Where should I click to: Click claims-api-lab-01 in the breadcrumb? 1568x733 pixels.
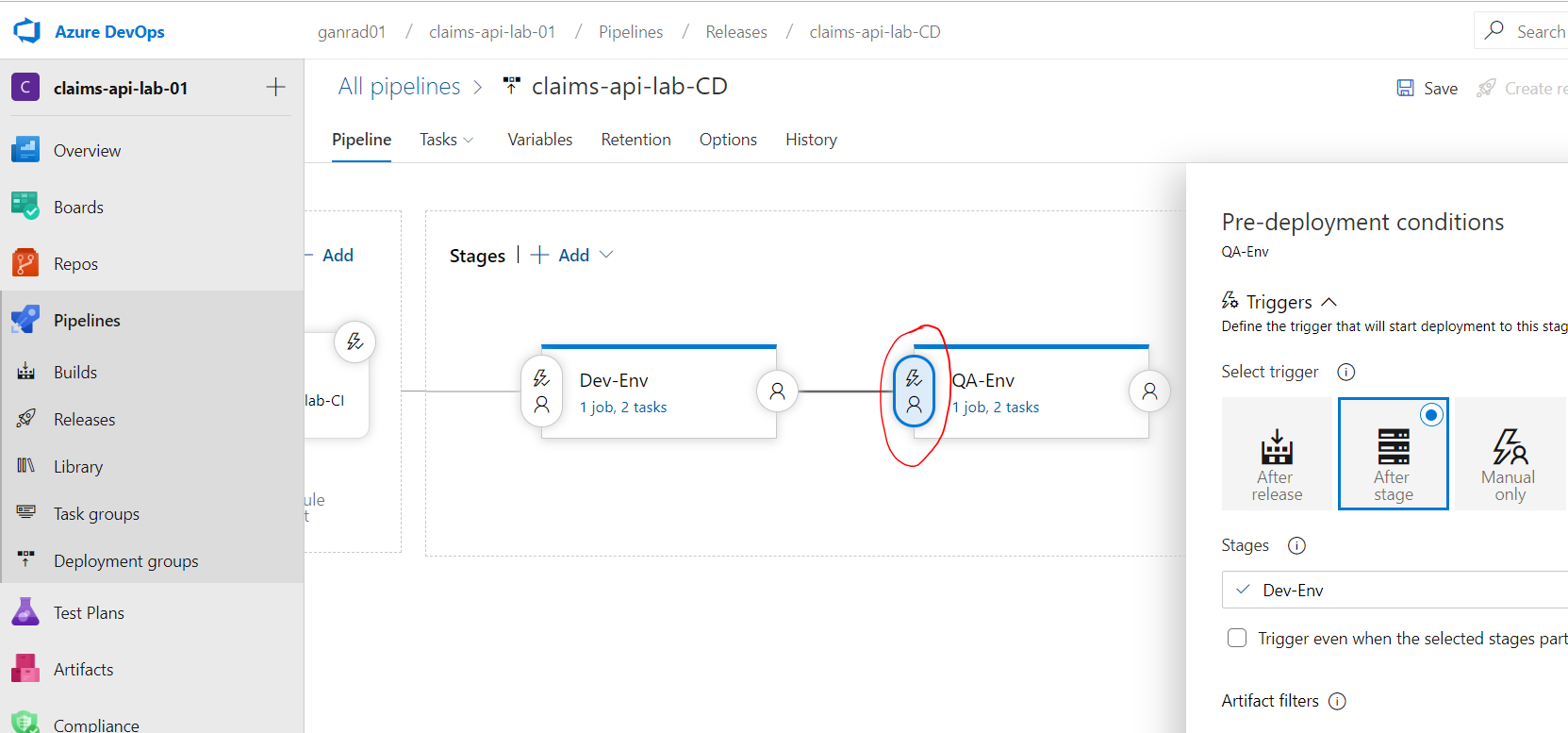point(492,31)
